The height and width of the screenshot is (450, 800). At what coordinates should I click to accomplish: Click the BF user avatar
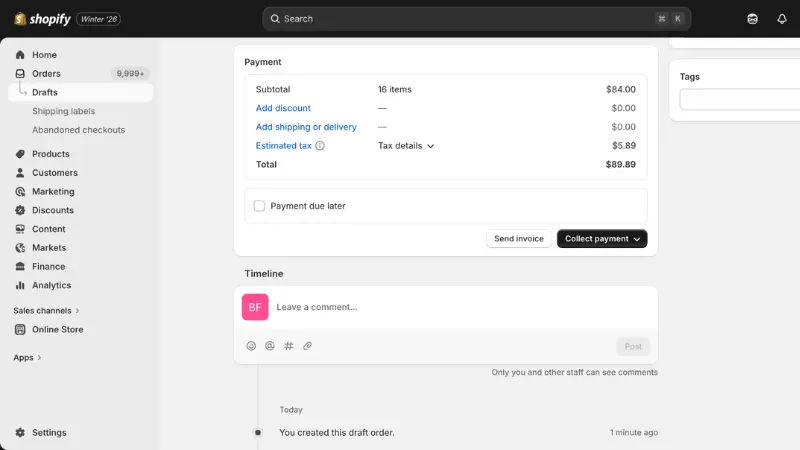click(255, 307)
